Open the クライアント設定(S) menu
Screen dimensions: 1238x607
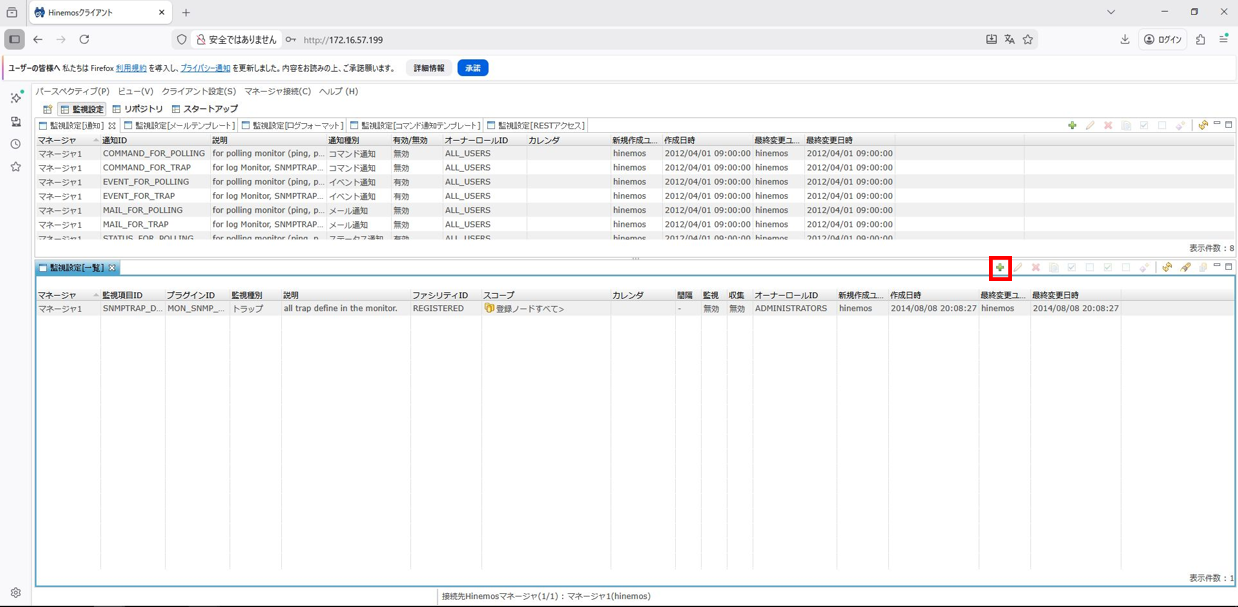click(x=199, y=91)
